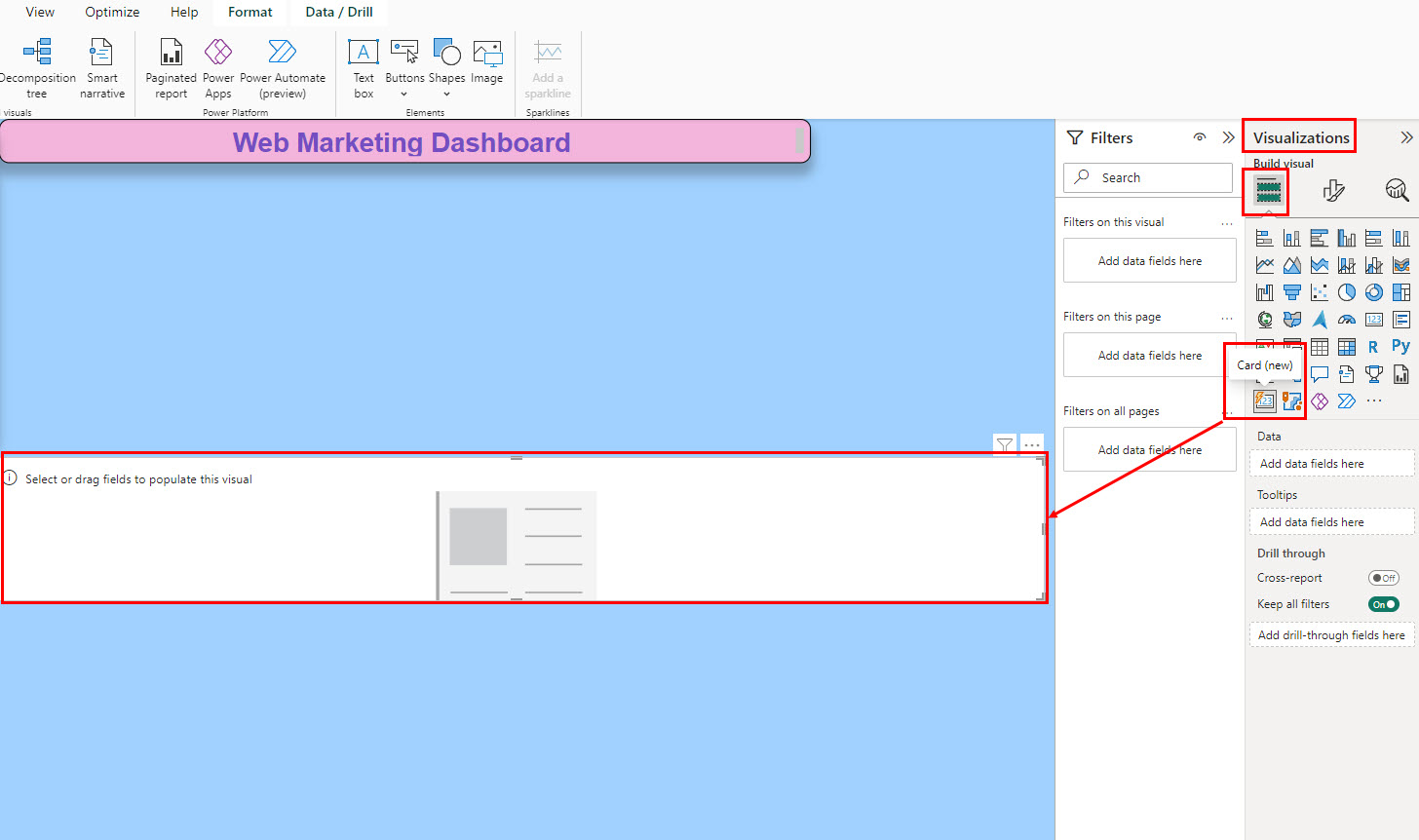Click Add data fields under Filters on this visual
This screenshot has width=1419, height=840.
[x=1150, y=261]
